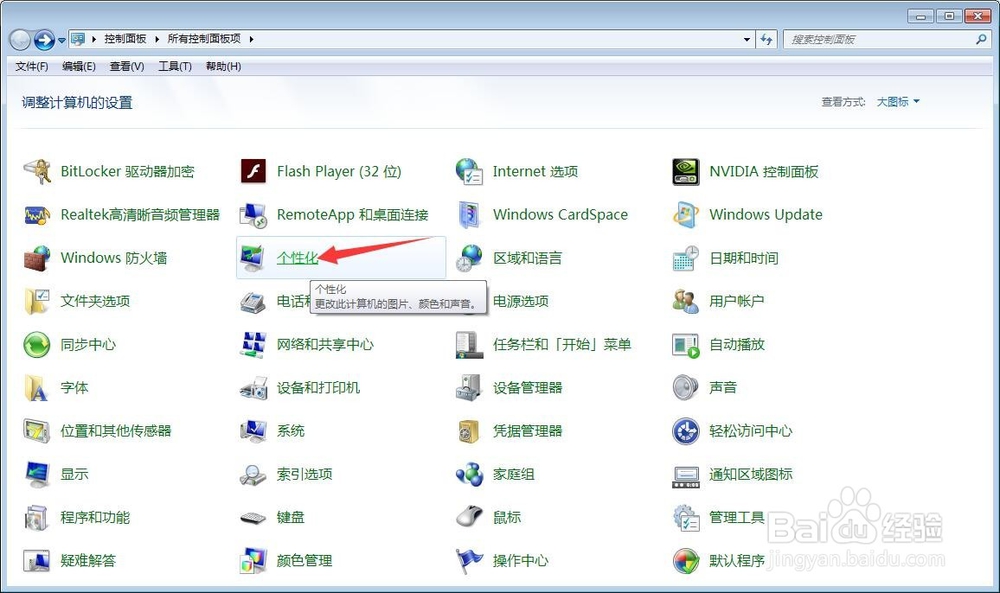Open the 帮助(H) menu
1000x593 pixels.
point(223,66)
